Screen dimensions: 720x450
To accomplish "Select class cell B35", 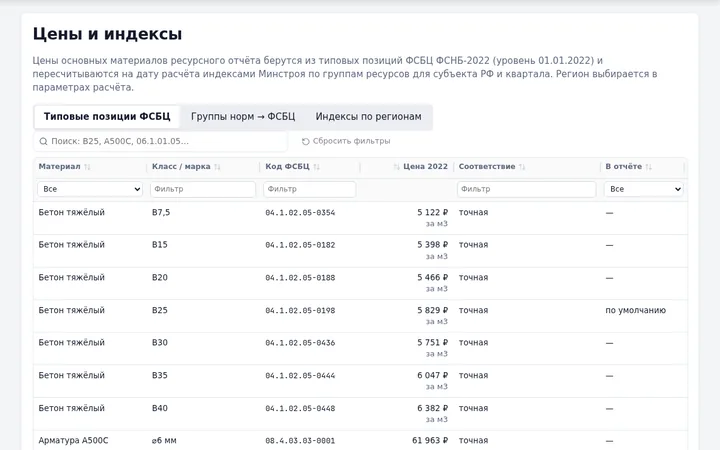I will click(x=160, y=376).
